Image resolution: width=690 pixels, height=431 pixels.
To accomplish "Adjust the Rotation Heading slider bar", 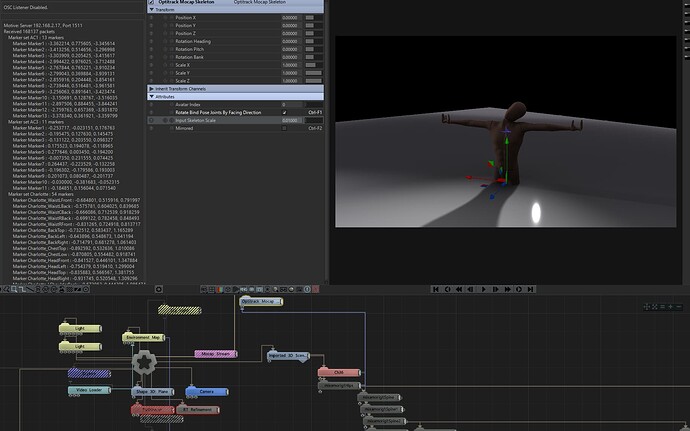I will point(314,41).
